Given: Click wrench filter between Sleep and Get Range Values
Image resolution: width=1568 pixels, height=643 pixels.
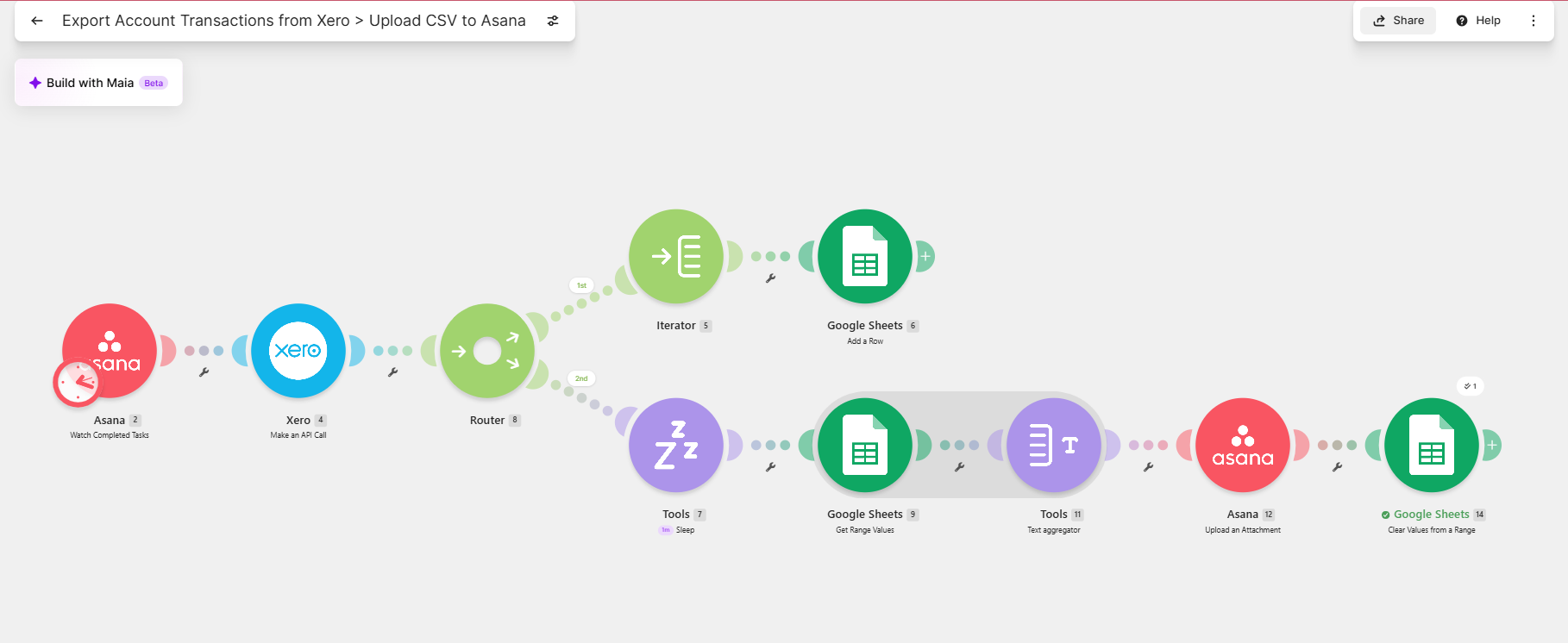Looking at the screenshot, I should tap(770, 467).
